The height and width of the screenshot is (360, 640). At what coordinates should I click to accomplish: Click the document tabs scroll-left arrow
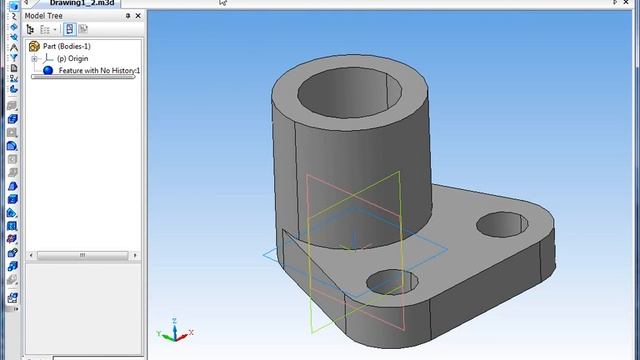click(x=26, y=2)
